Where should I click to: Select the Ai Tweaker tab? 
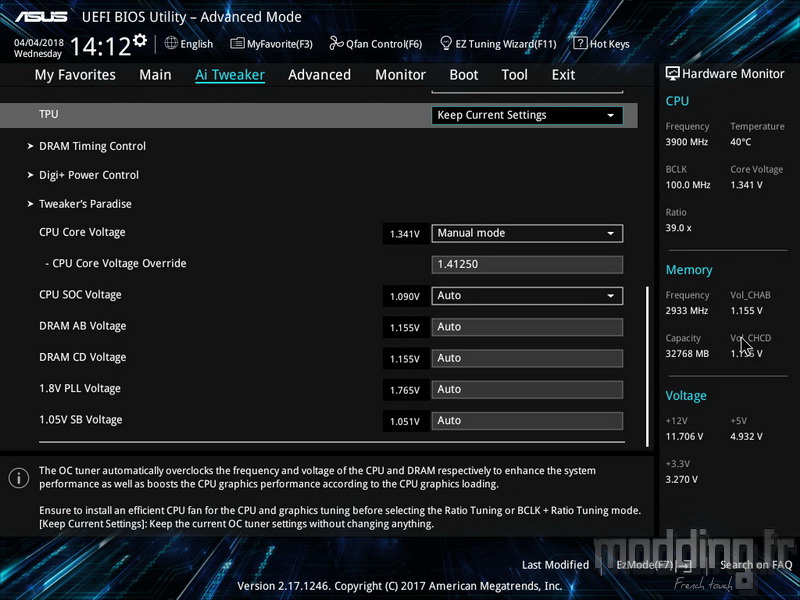point(230,75)
